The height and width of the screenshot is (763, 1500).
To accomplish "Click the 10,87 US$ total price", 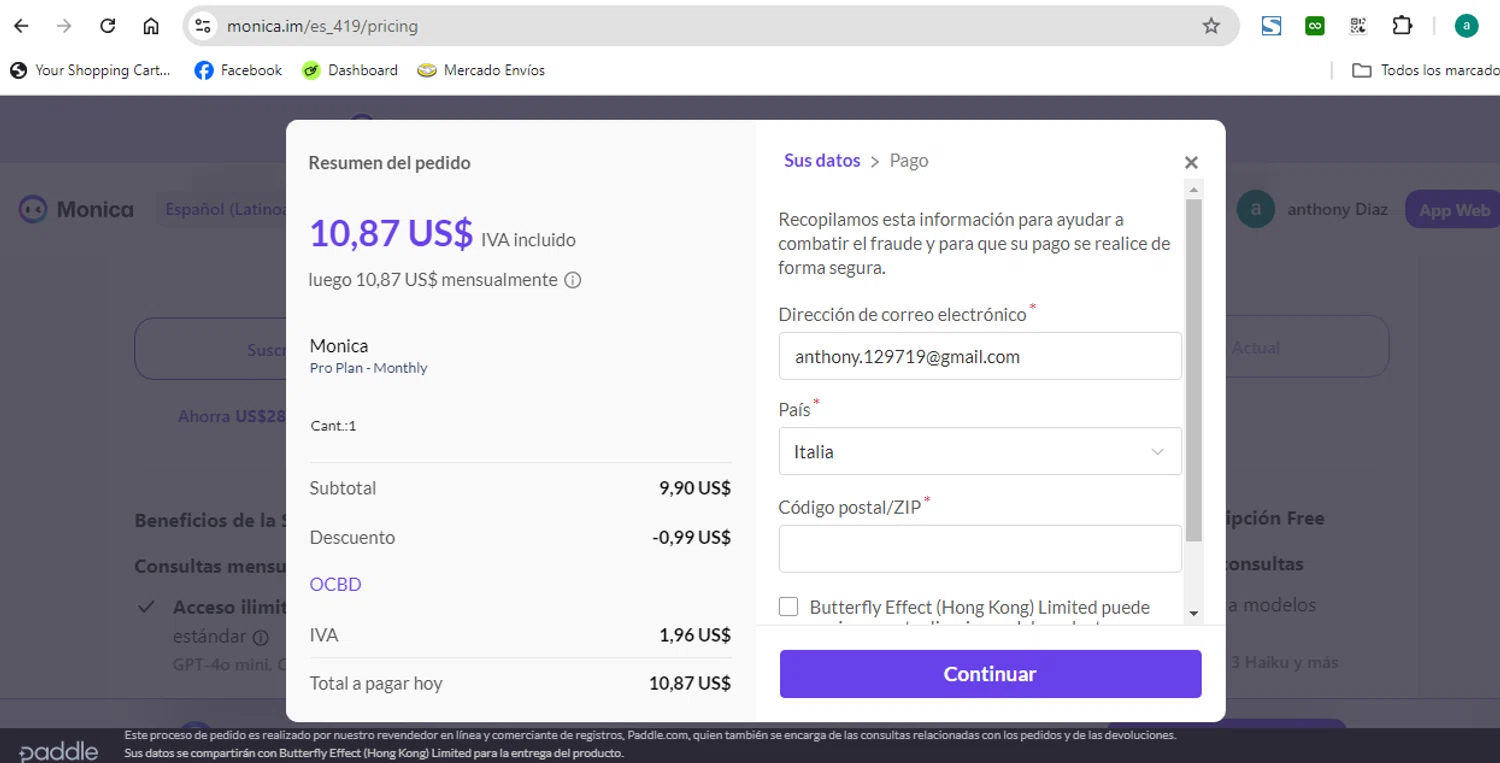I will (391, 233).
